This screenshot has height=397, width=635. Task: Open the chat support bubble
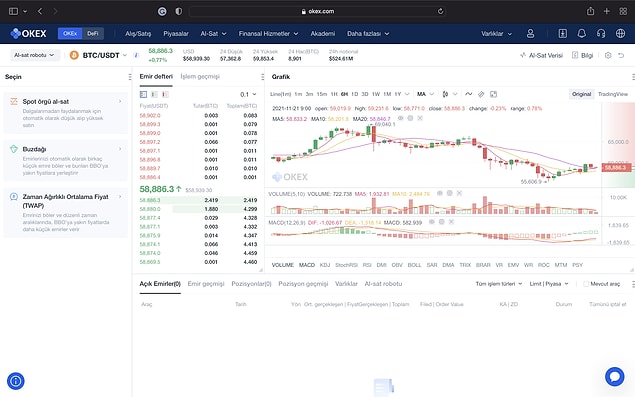pos(614,377)
